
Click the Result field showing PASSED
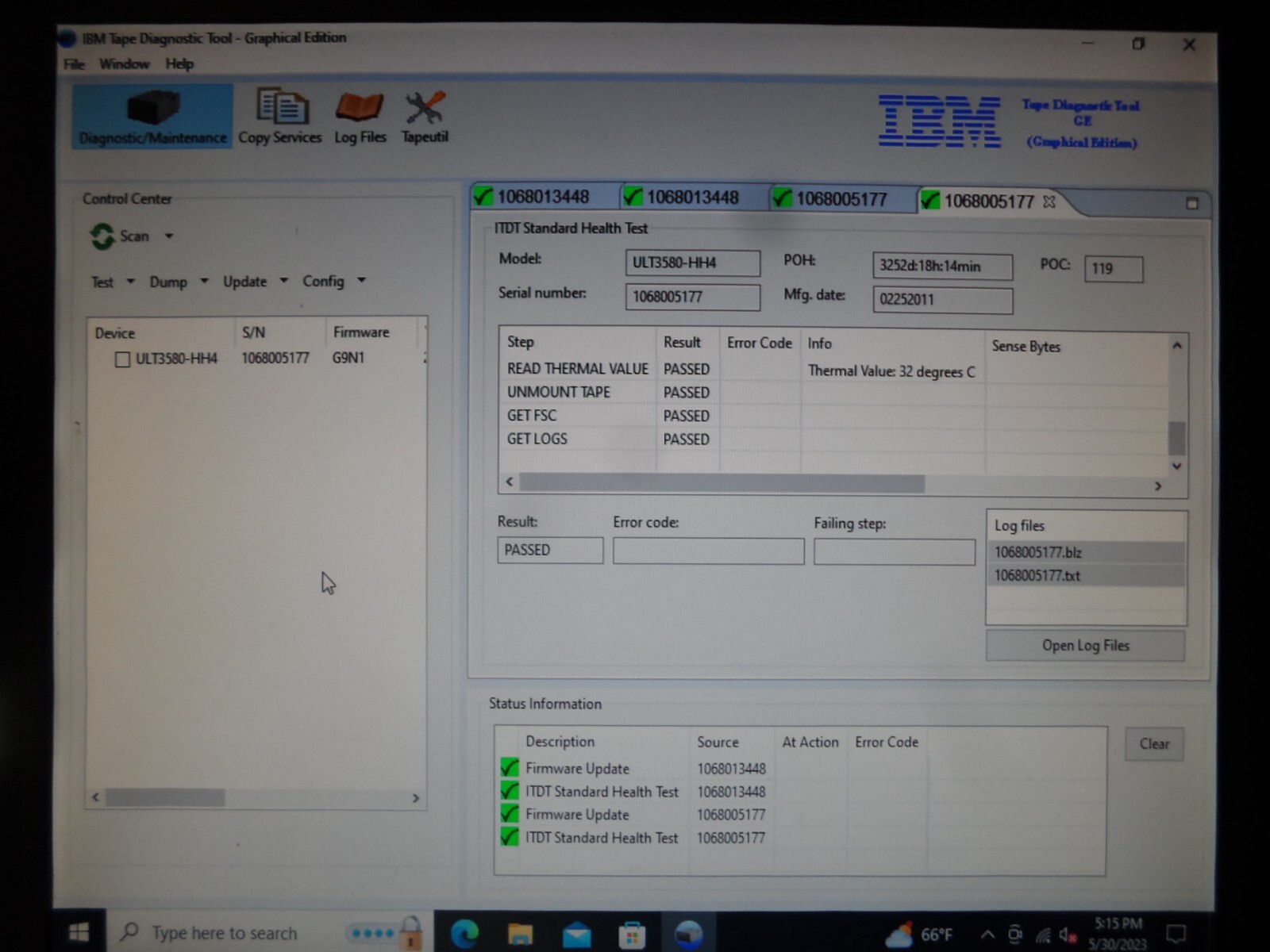coord(550,550)
